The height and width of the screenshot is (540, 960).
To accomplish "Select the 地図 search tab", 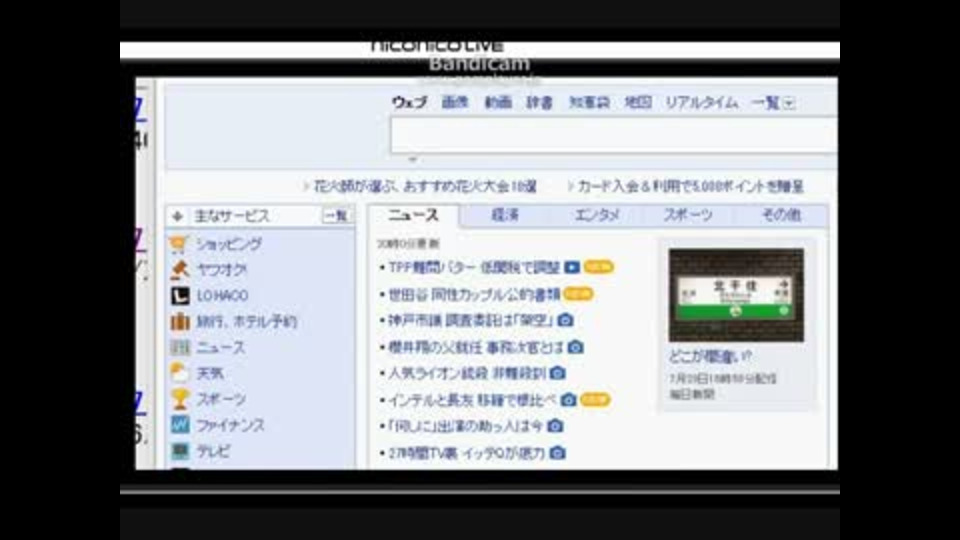I will click(638, 102).
